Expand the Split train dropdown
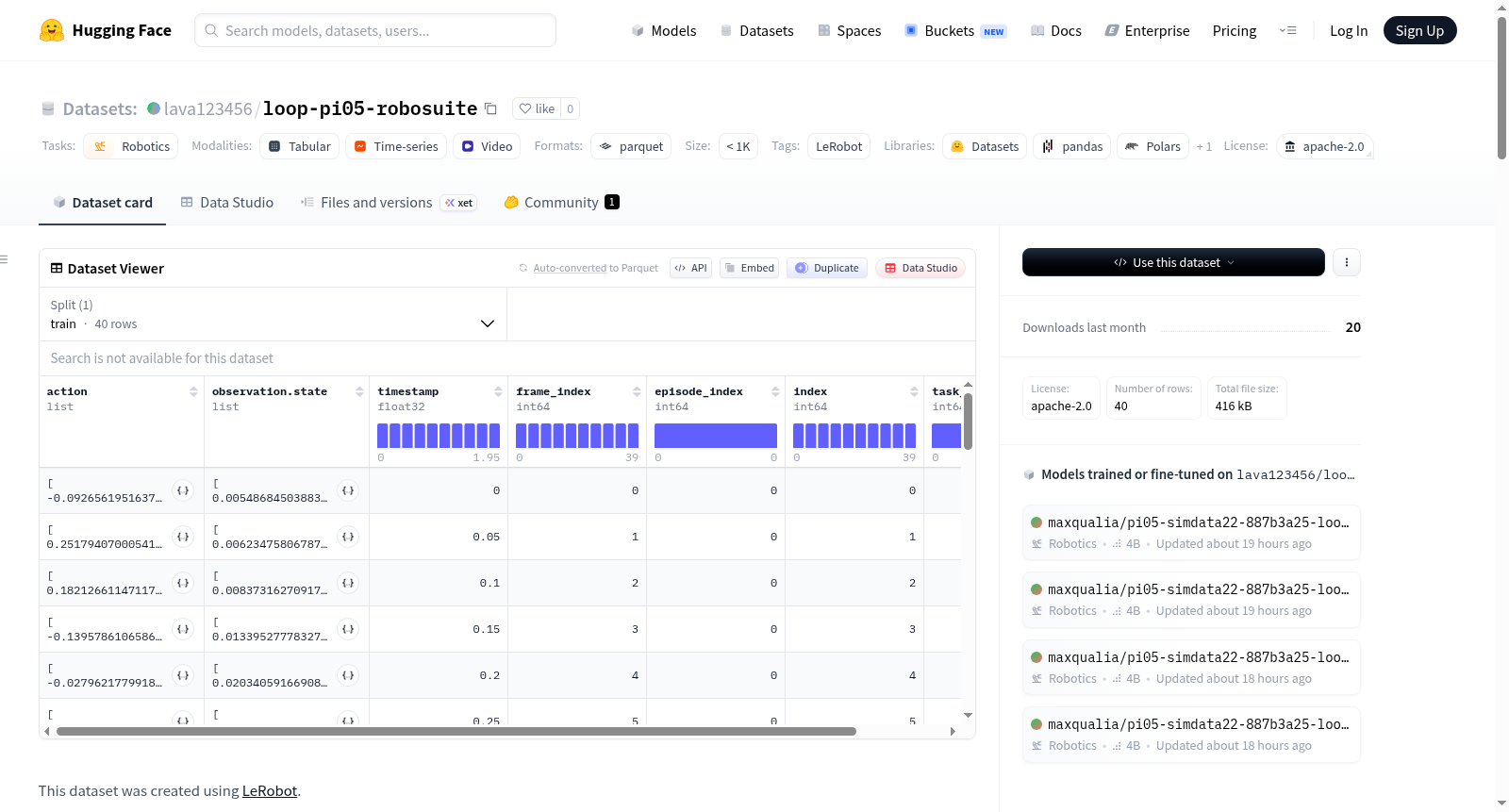Image resolution: width=1509 pixels, height=812 pixels. point(273,314)
